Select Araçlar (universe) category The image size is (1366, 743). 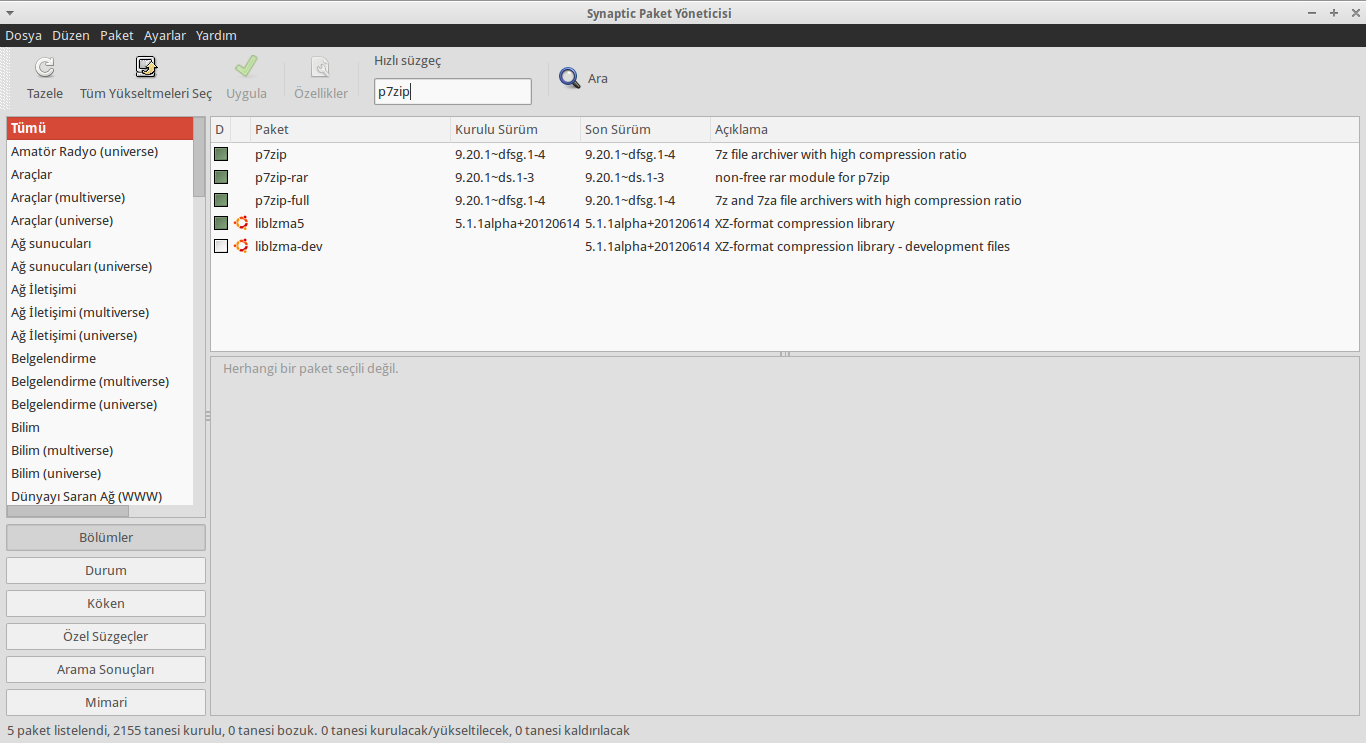pyautogui.click(x=100, y=221)
